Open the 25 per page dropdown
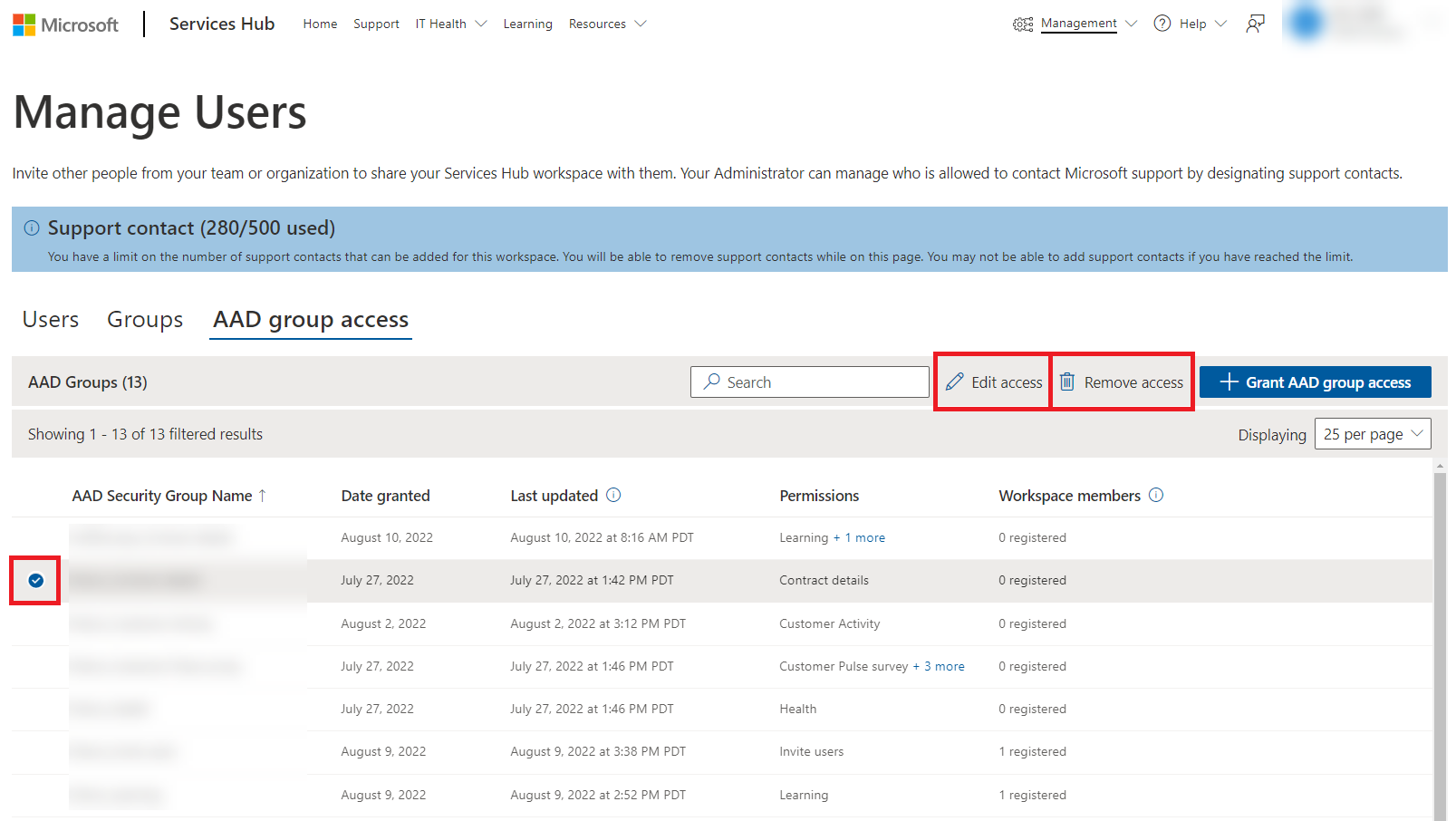1456x821 pixels. click(1373, 434)
